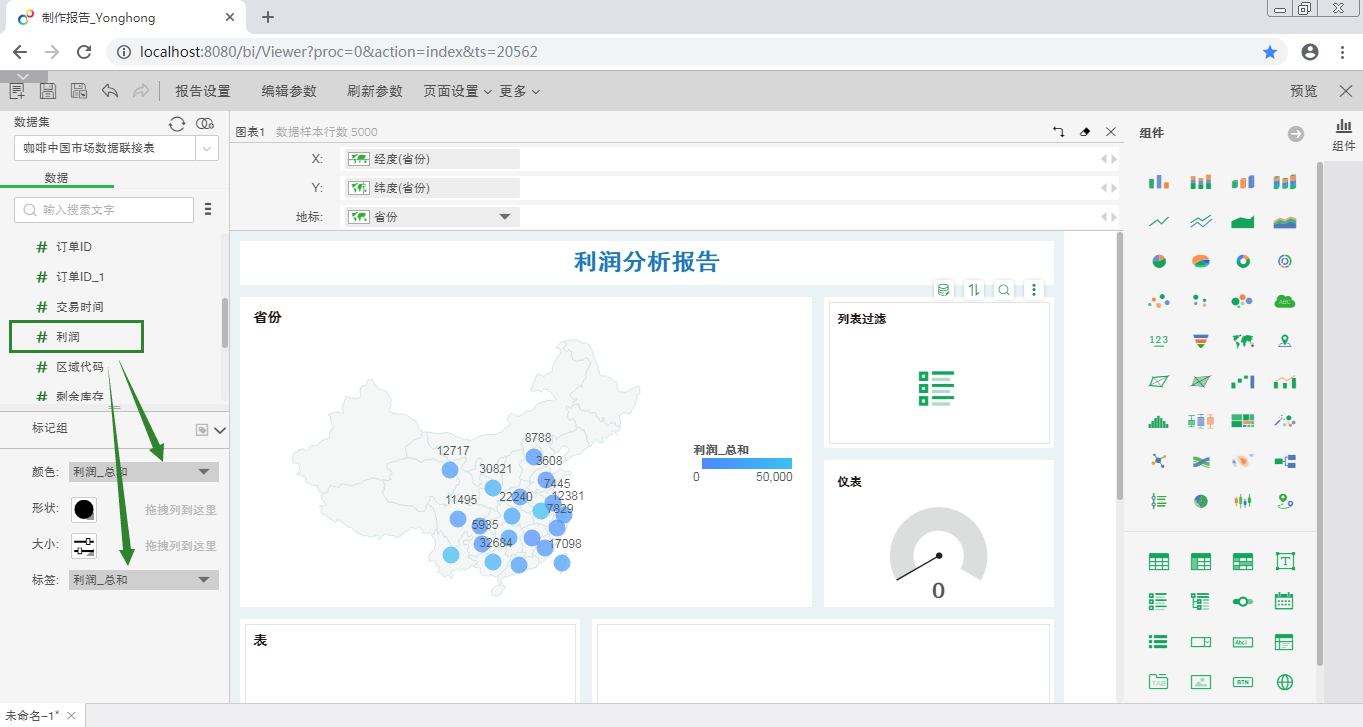Click the 预览 button

point(1302,90)
